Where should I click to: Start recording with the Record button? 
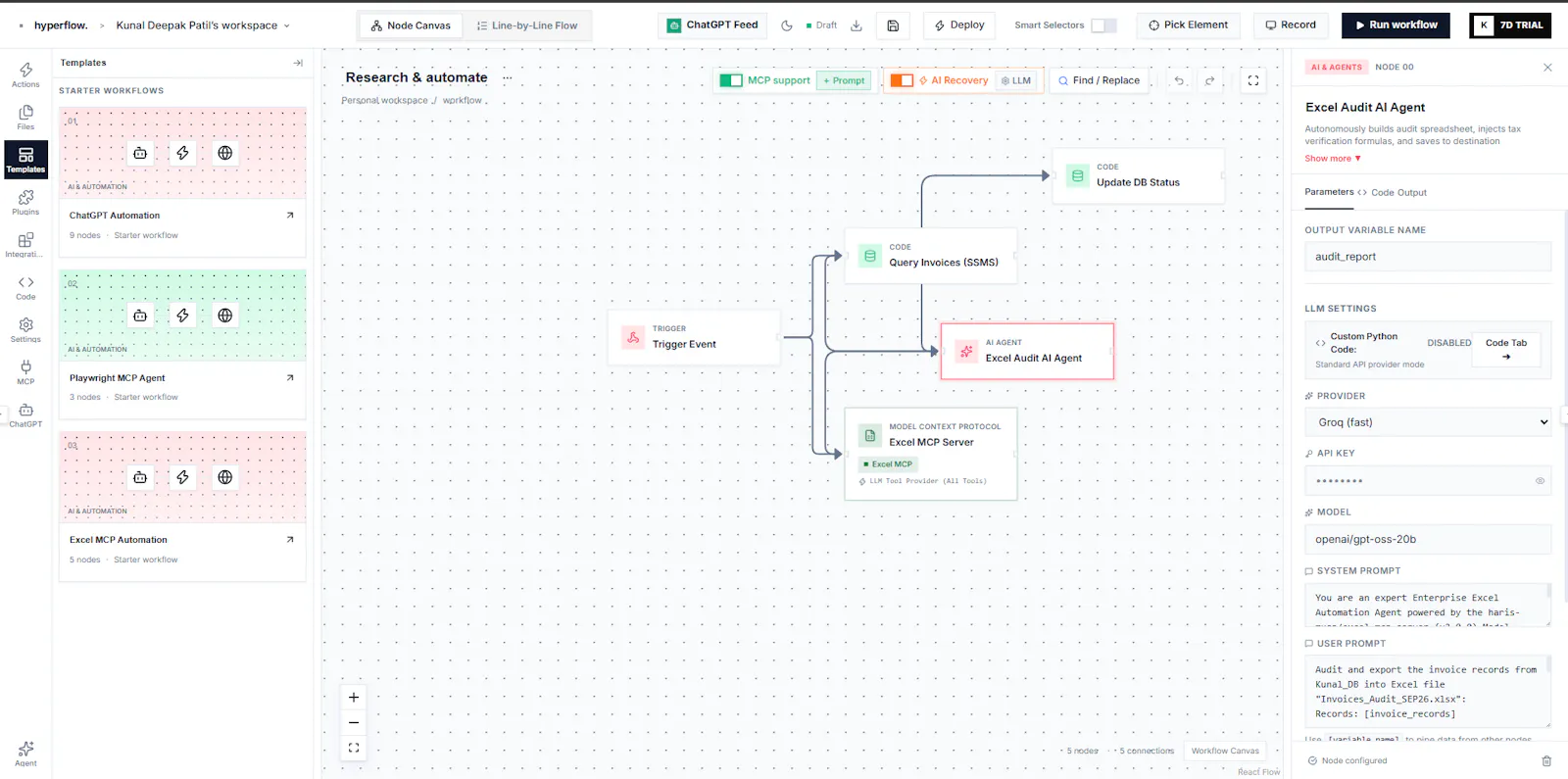1291,25
